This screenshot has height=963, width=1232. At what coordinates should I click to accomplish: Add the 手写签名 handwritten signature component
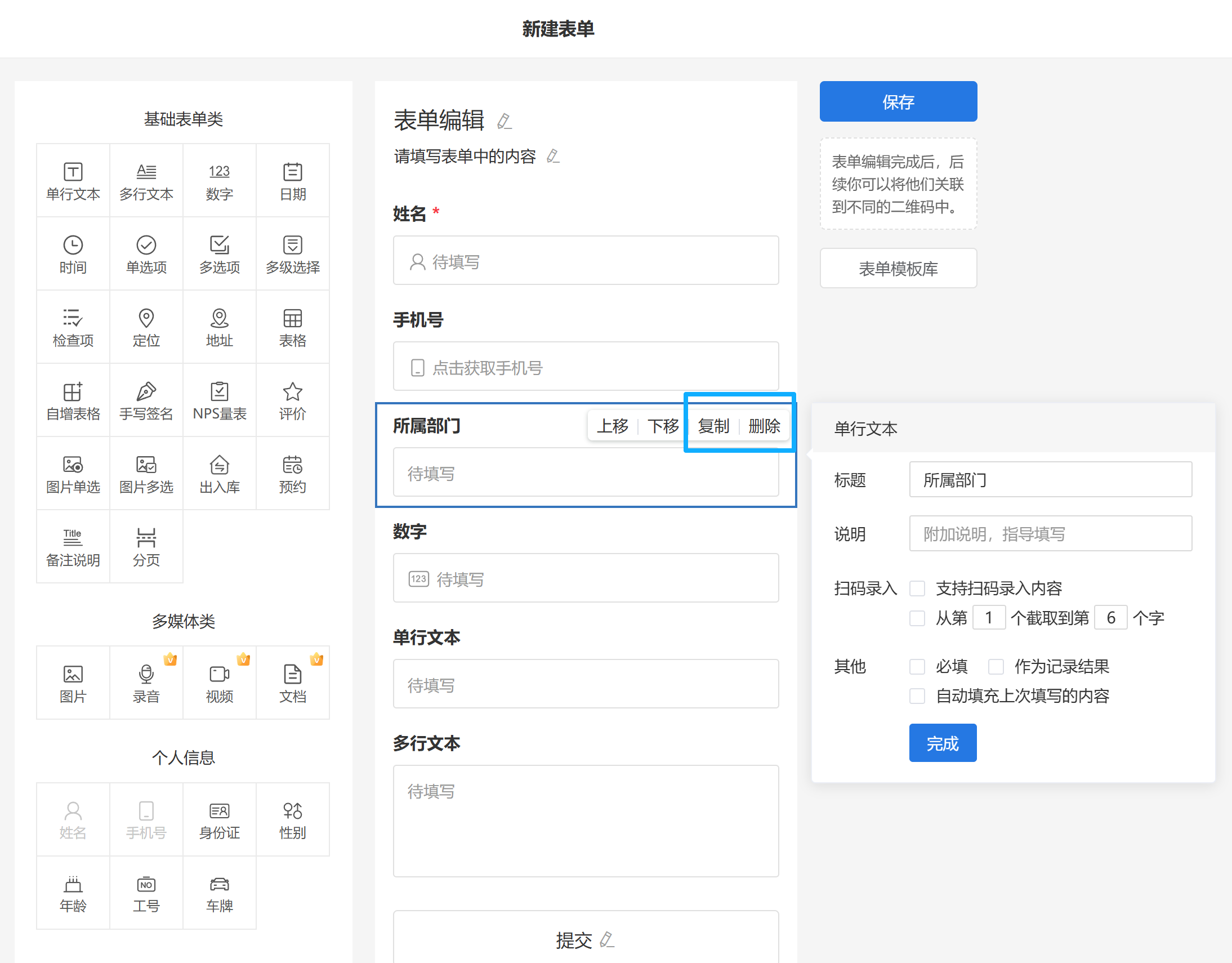146,400
